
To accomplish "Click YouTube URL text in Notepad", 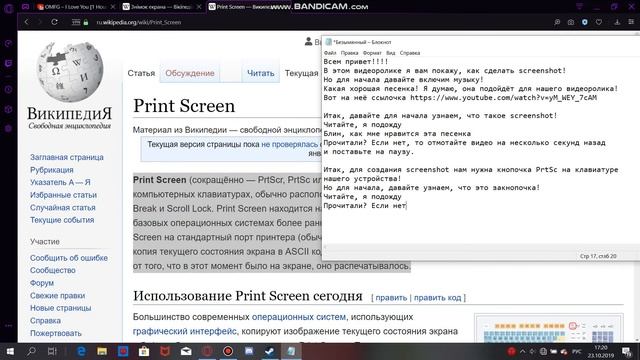I will point(503,98).
